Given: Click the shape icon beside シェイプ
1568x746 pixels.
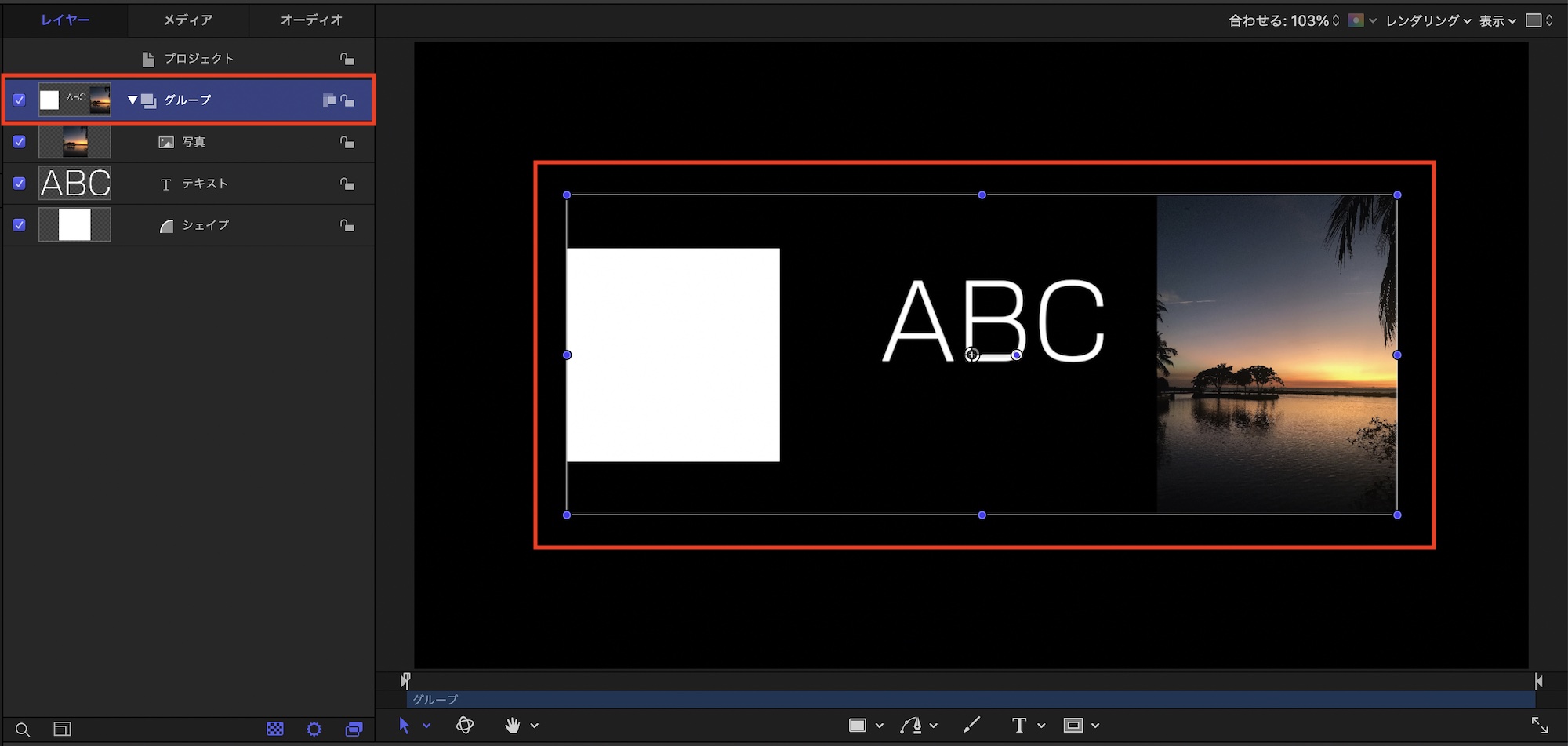Looking at the screenshot, I should (166, 226).
